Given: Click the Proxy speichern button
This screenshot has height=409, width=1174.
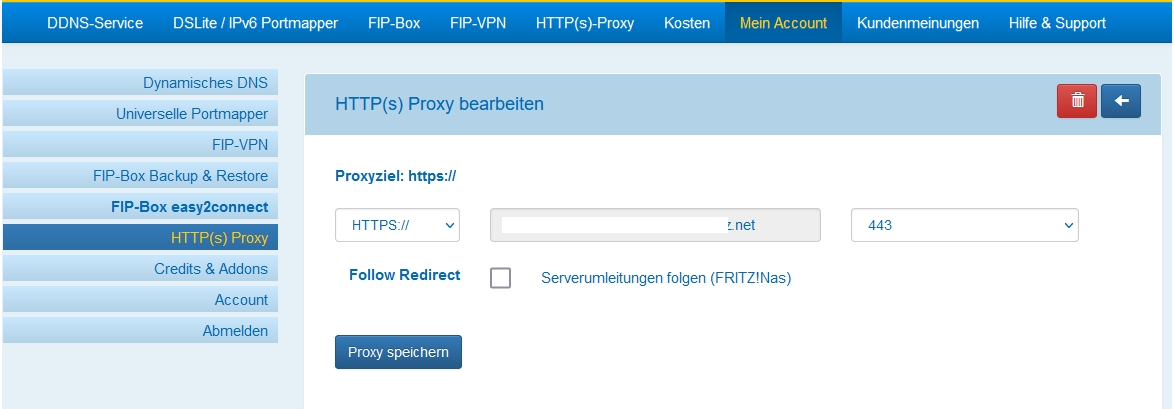Looking at the screenshot, I should click(398, 352).
